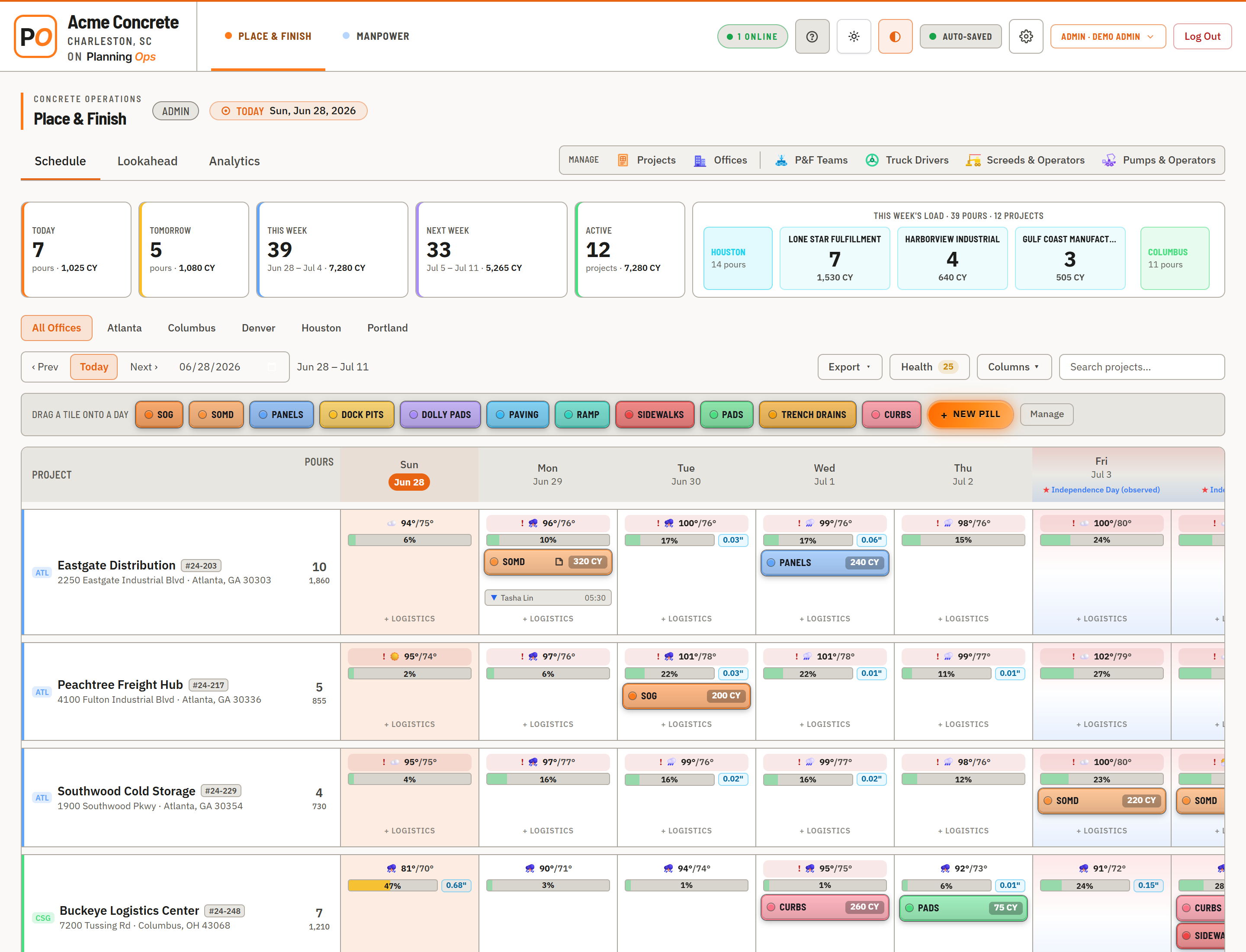
Task: Select the Dolly Pads pour tile
Action: [440, 415]
